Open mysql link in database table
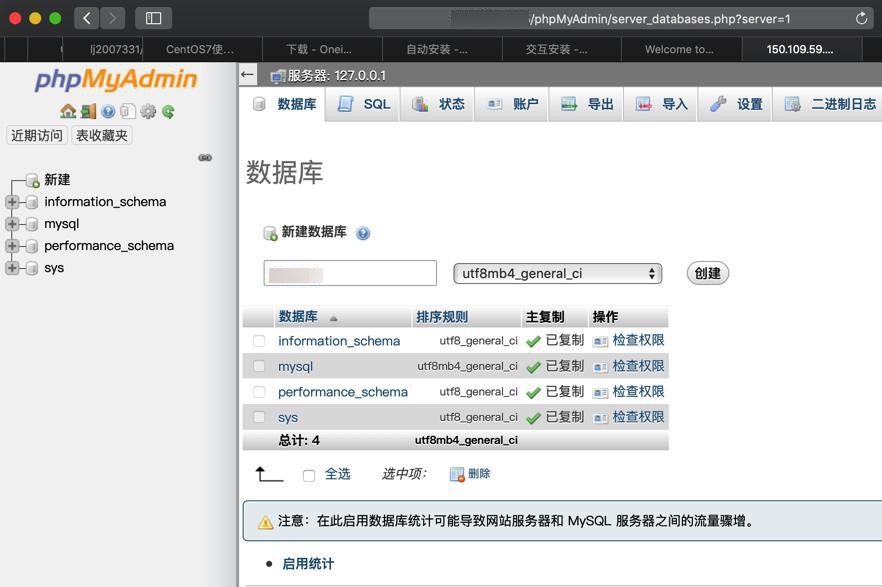 [x=295, y=367]
